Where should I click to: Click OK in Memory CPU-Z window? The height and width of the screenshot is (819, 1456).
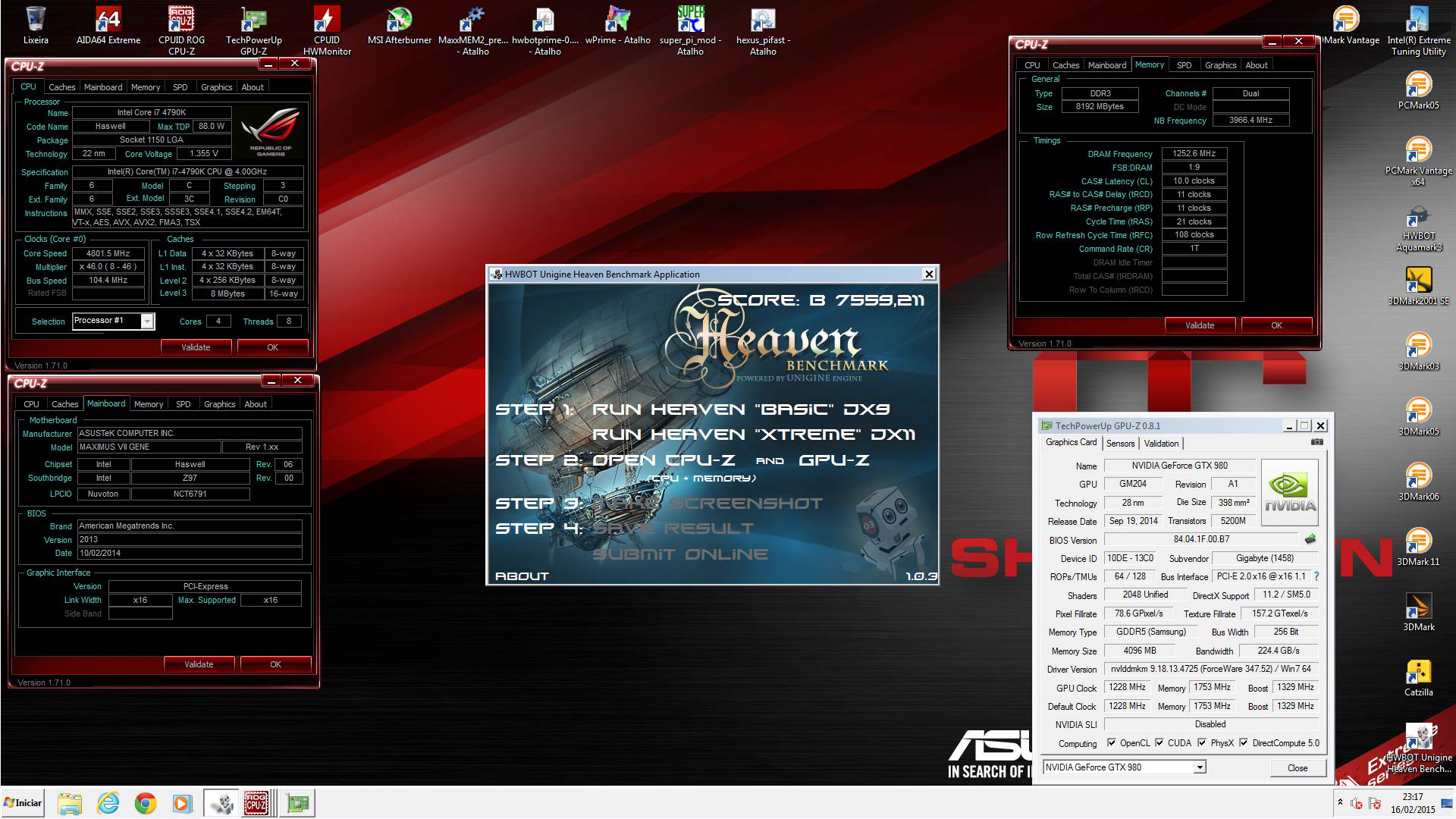pos(1277,325)
